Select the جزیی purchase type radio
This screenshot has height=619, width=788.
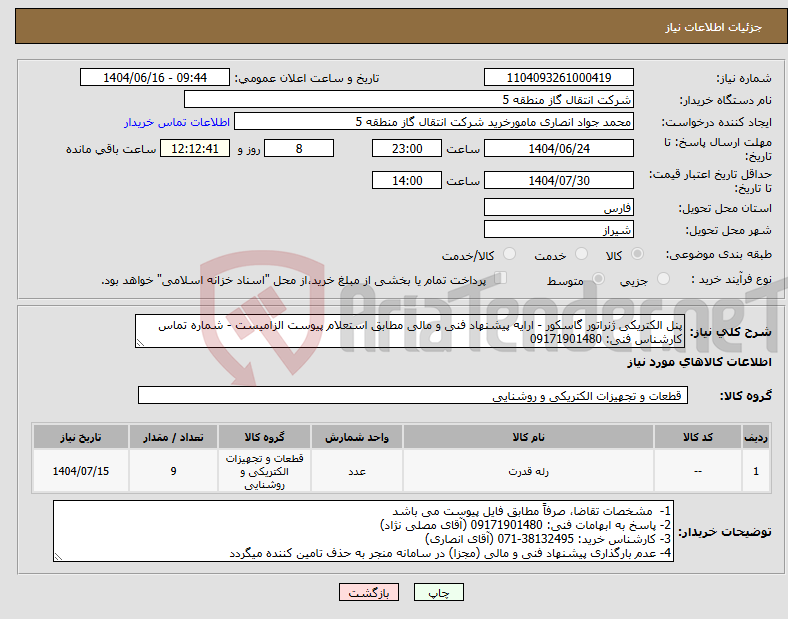[x=663, y=278]
